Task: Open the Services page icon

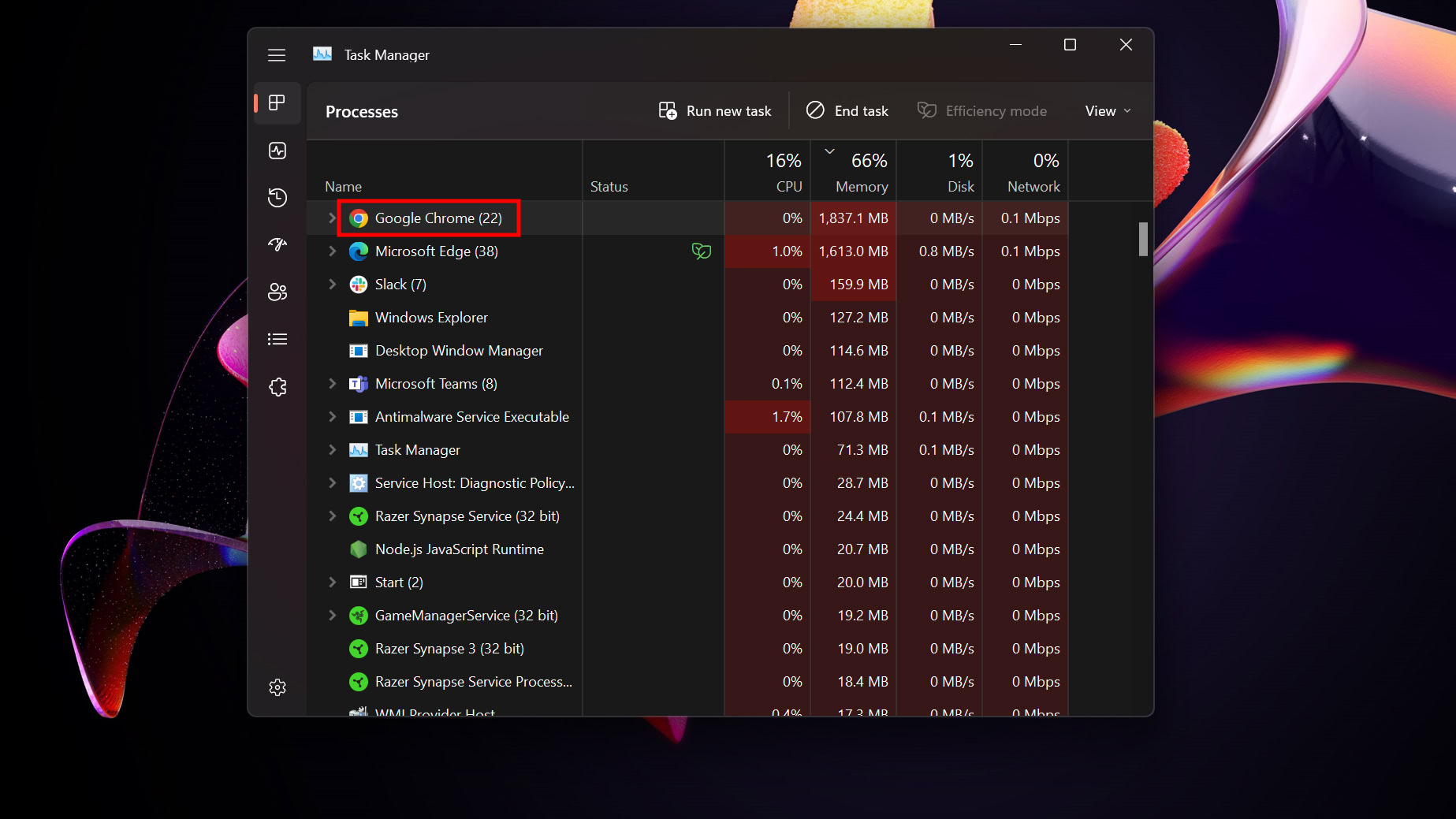Action: (x=277, y=387)
